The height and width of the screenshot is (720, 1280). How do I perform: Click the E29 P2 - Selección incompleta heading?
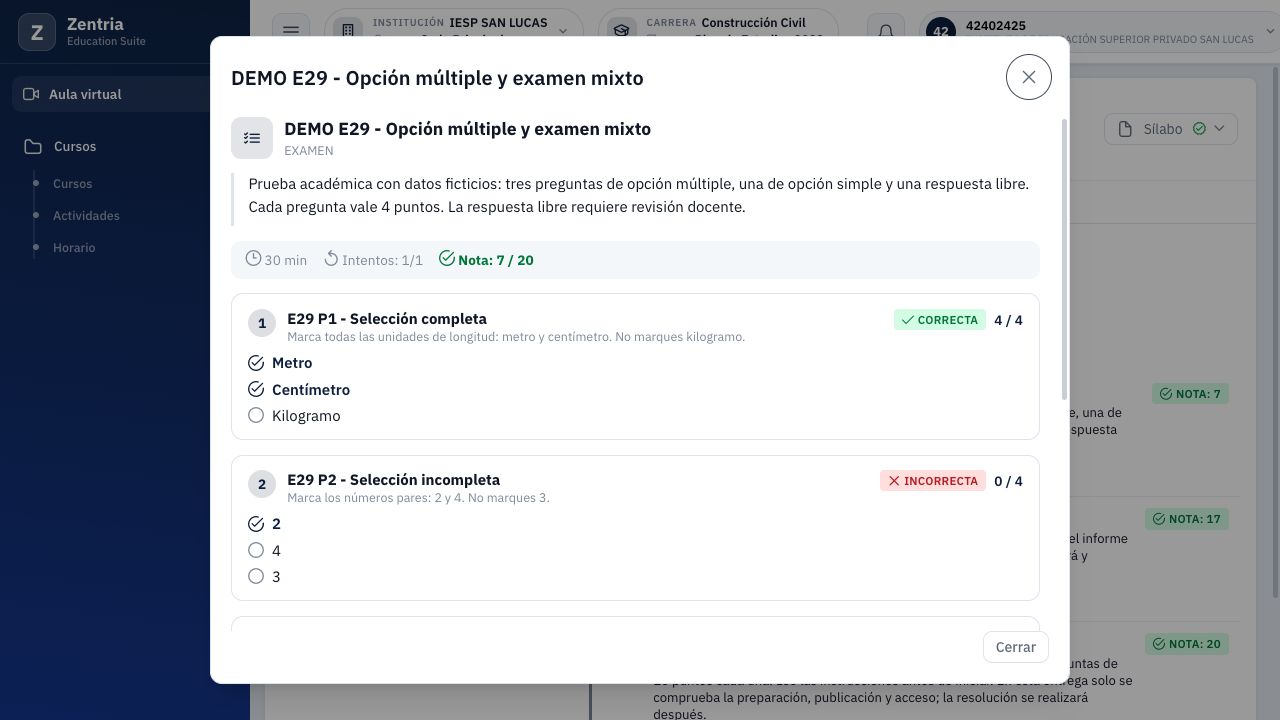pos(393,480)
